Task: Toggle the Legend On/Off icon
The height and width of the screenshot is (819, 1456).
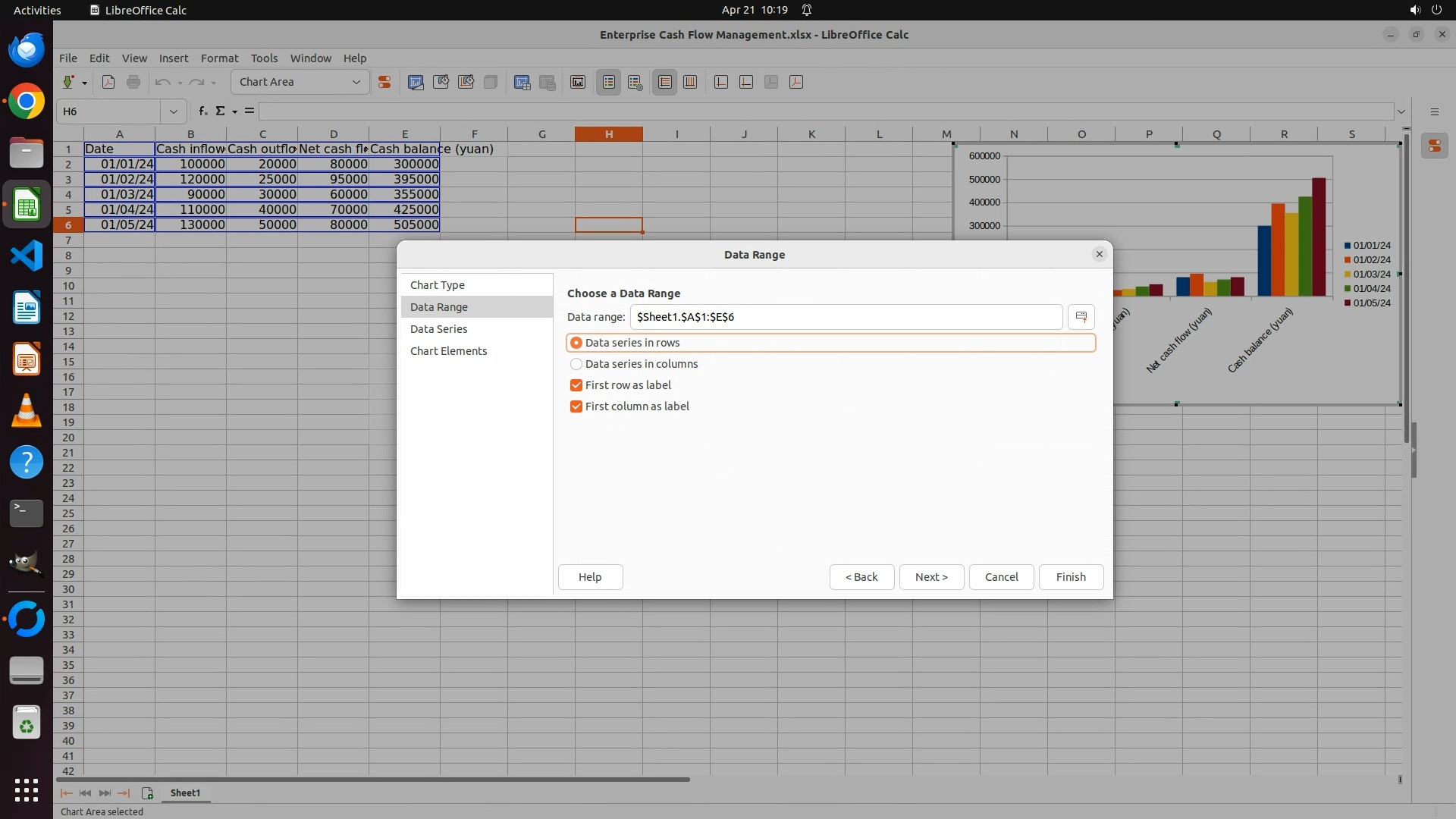Action: click(609, 82)
